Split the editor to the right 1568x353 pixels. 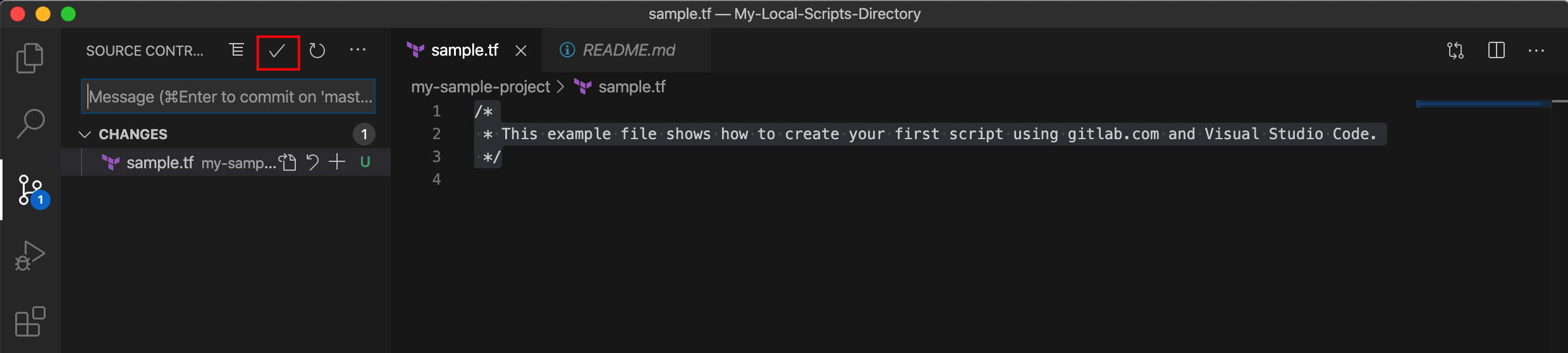pos(1497,51)
